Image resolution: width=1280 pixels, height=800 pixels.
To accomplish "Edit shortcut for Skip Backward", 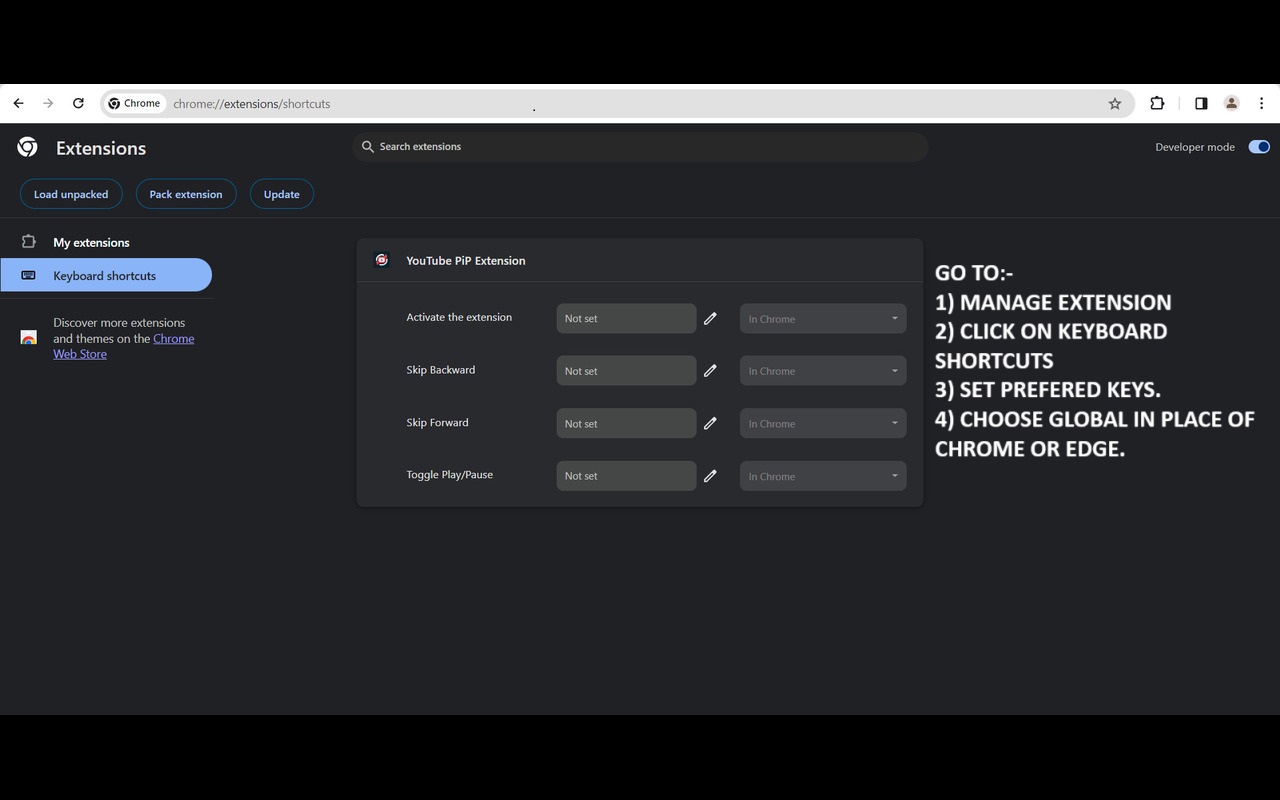I will (710, 370).
